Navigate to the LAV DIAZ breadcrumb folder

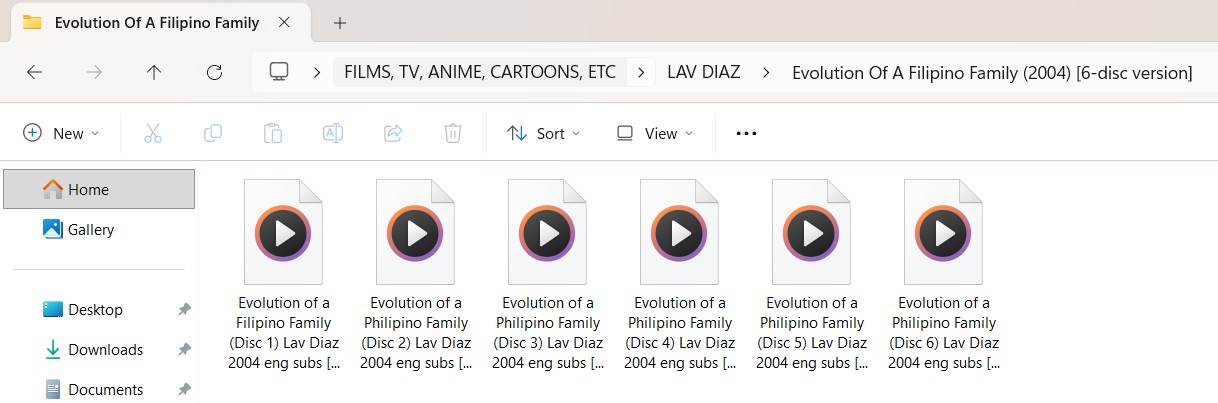[x=703, y=72]
